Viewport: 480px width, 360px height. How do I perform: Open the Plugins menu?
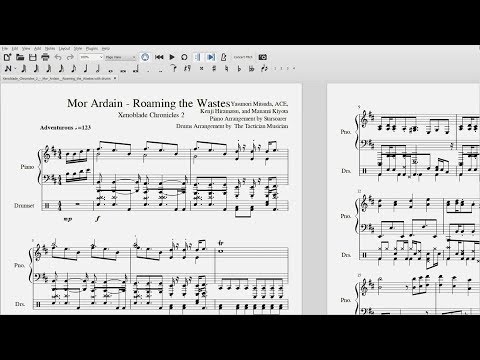(92, 49)
